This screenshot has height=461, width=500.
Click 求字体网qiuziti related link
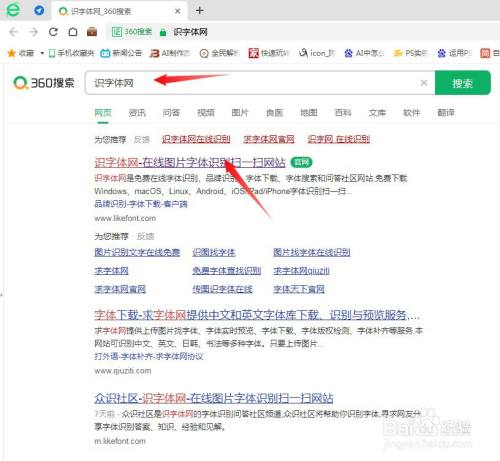(301, 271)
